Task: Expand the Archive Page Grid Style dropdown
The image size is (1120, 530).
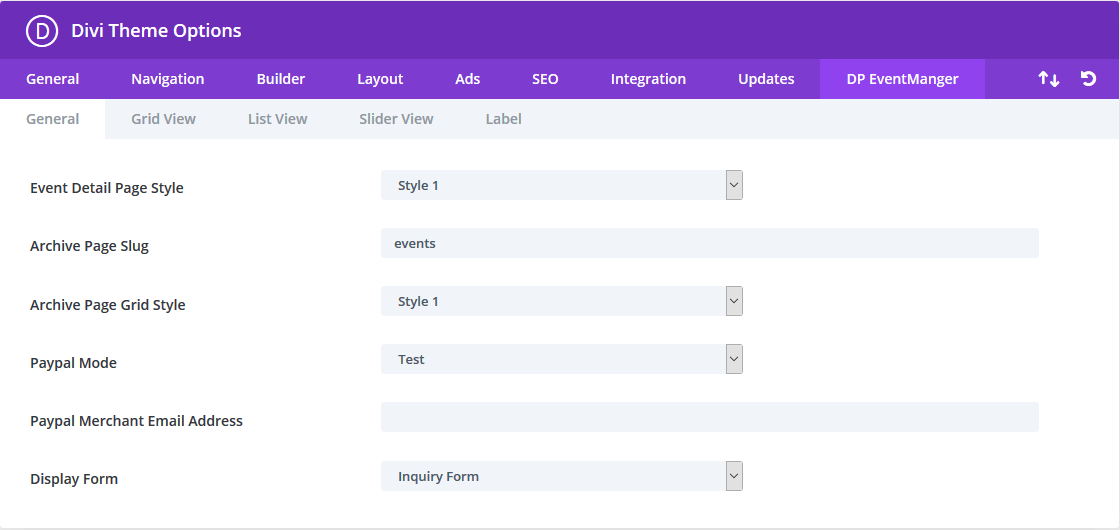Action: click(x=561, y=301)
